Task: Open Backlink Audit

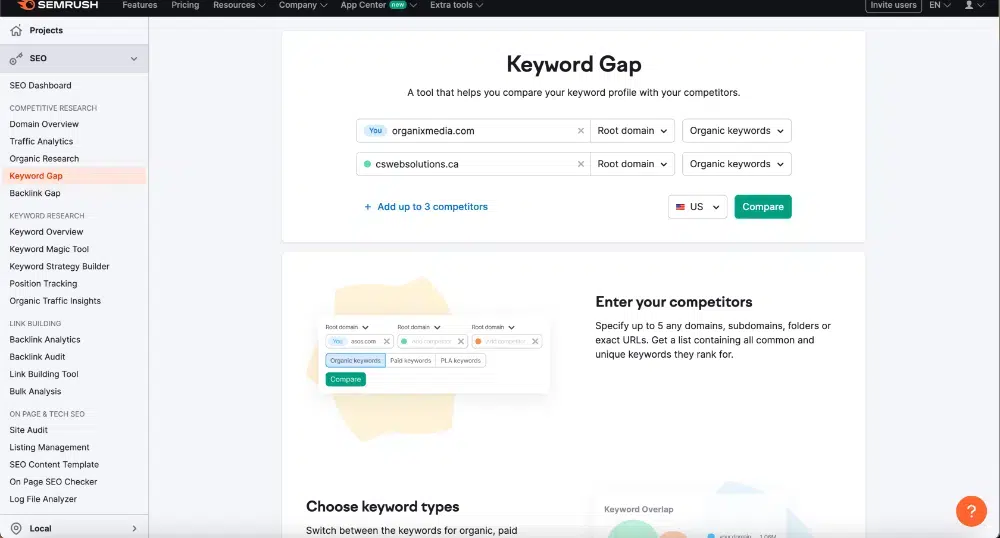Action: 37,357
